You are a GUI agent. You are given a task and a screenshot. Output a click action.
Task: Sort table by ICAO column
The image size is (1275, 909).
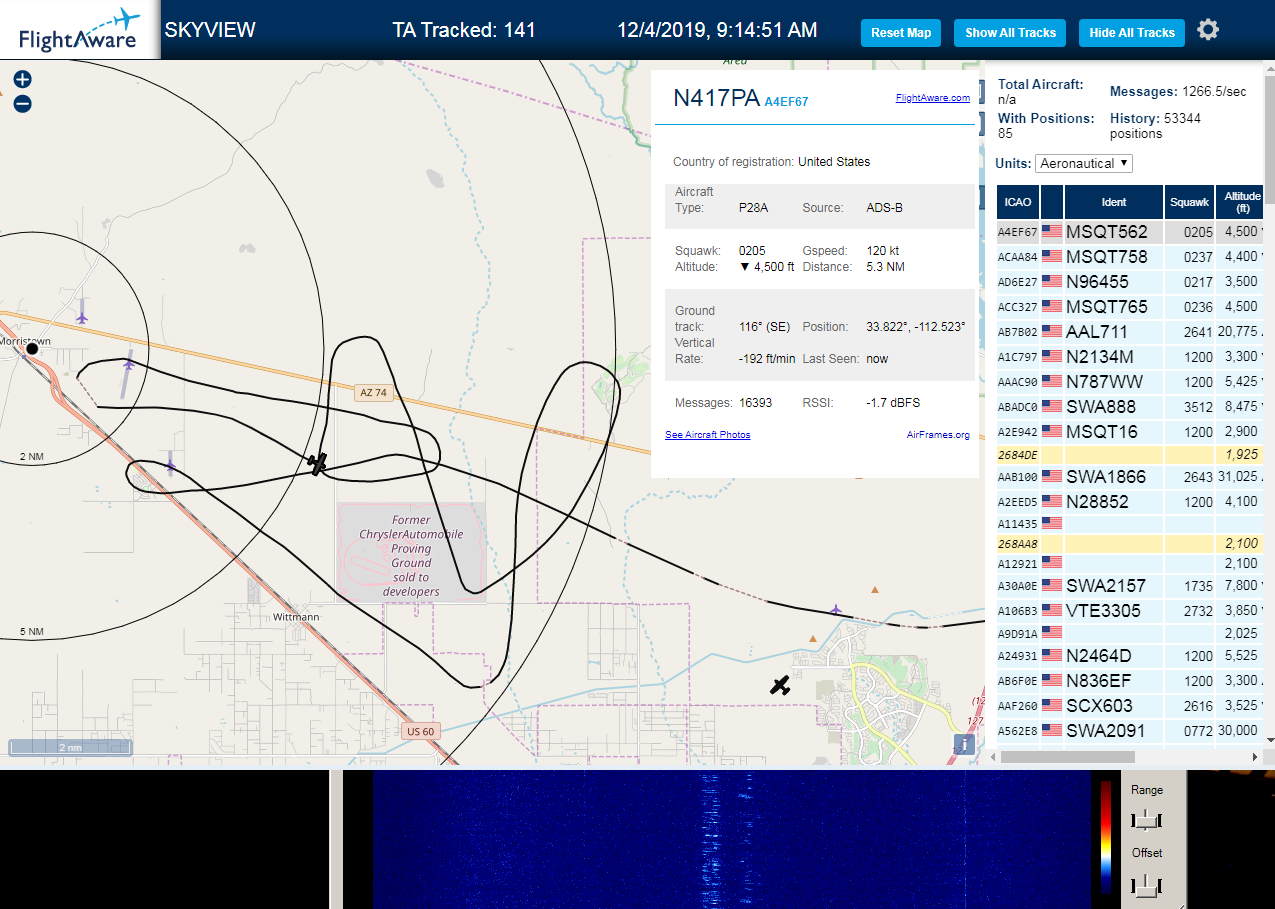coord(1018,202)
